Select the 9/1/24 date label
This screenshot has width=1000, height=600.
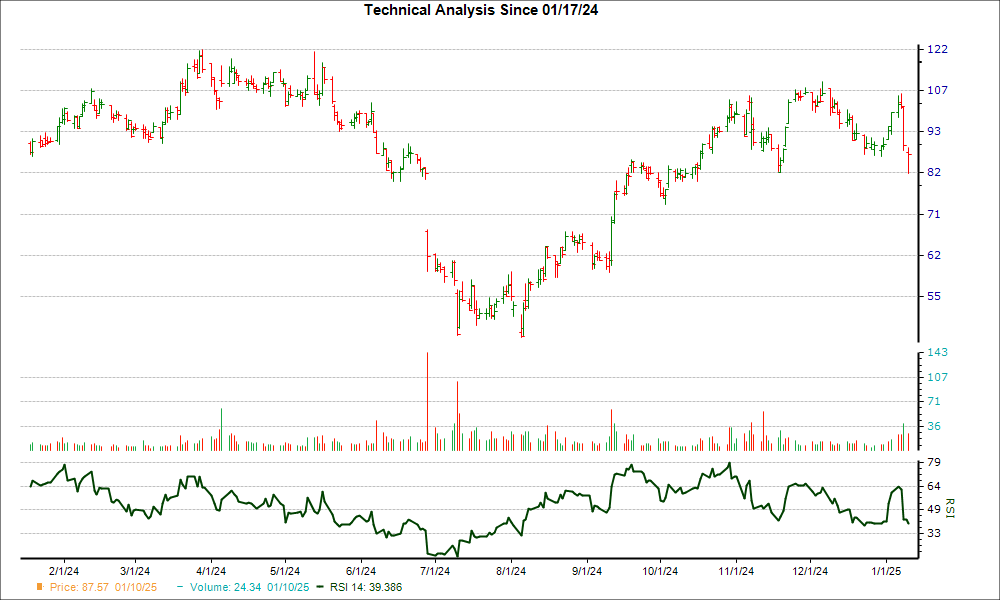[587, 571]
